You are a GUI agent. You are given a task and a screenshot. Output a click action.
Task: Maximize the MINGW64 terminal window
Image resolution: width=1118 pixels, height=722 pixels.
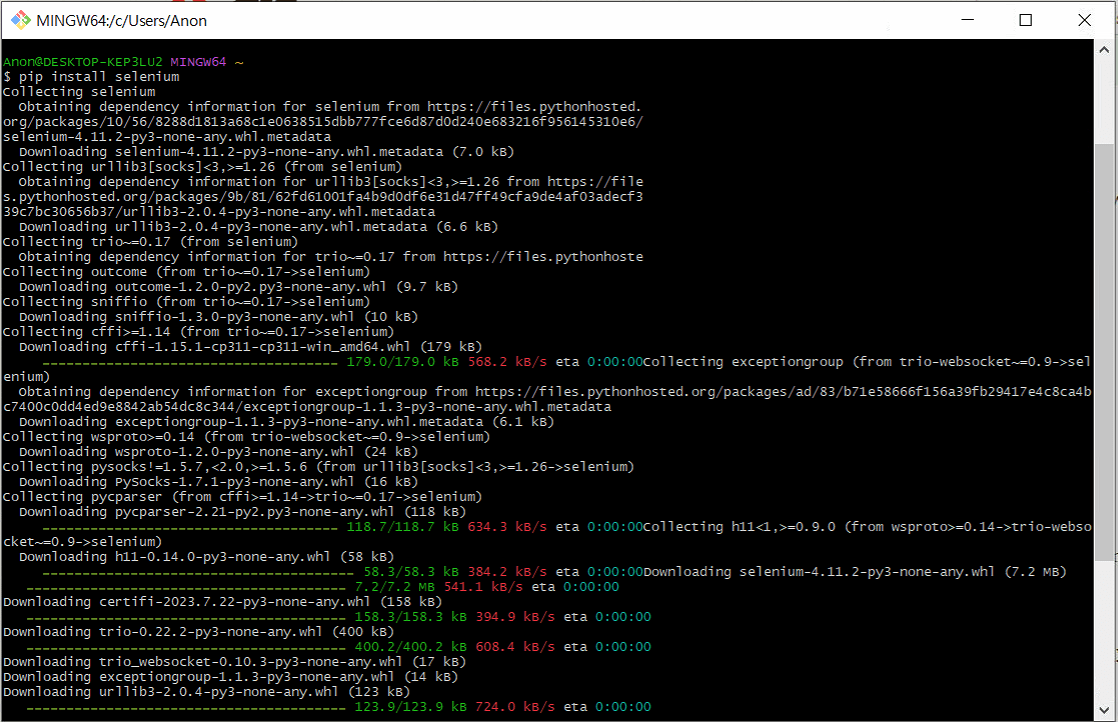[x=1025, y=20]
